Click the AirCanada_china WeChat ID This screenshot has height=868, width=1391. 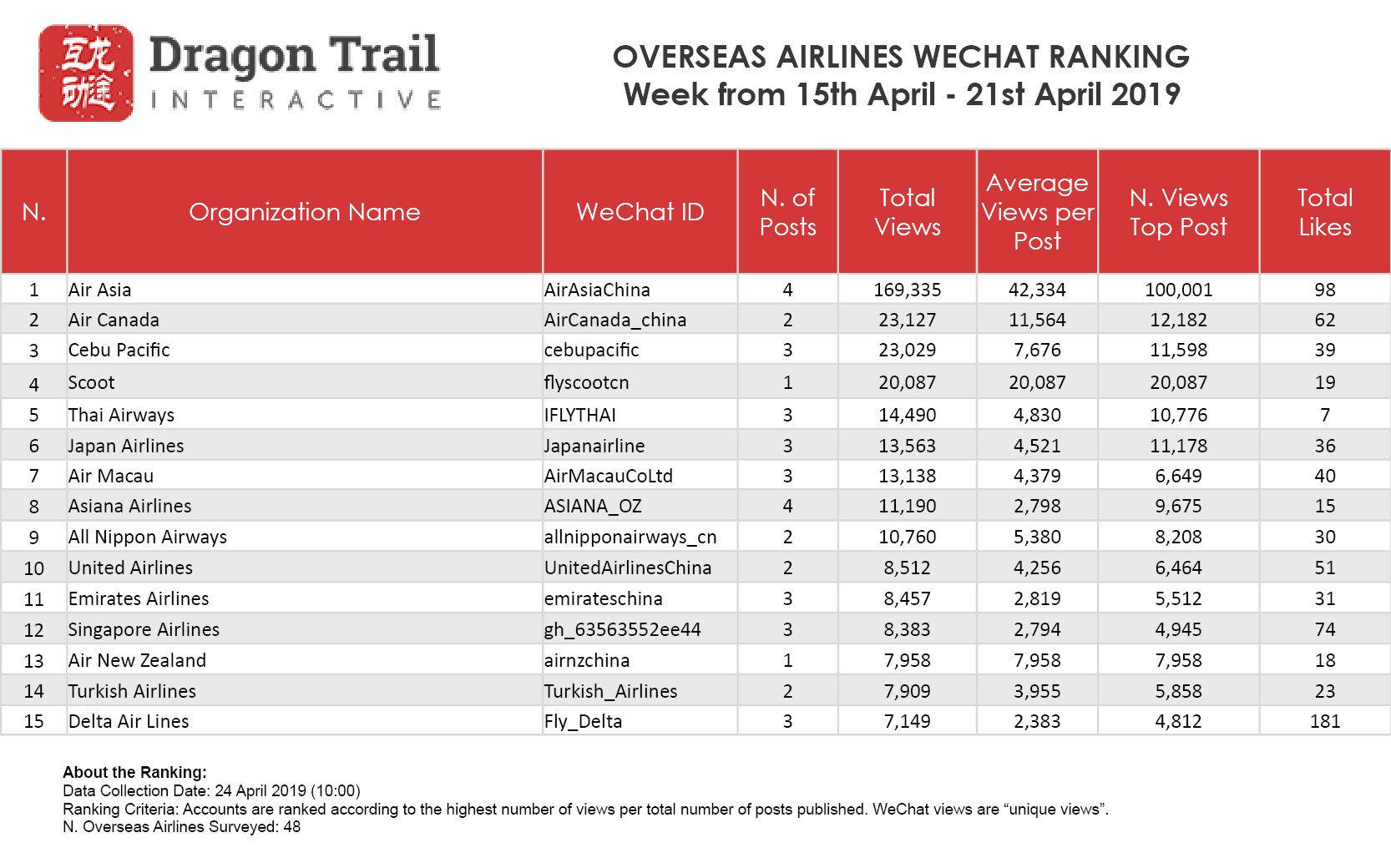615,320
